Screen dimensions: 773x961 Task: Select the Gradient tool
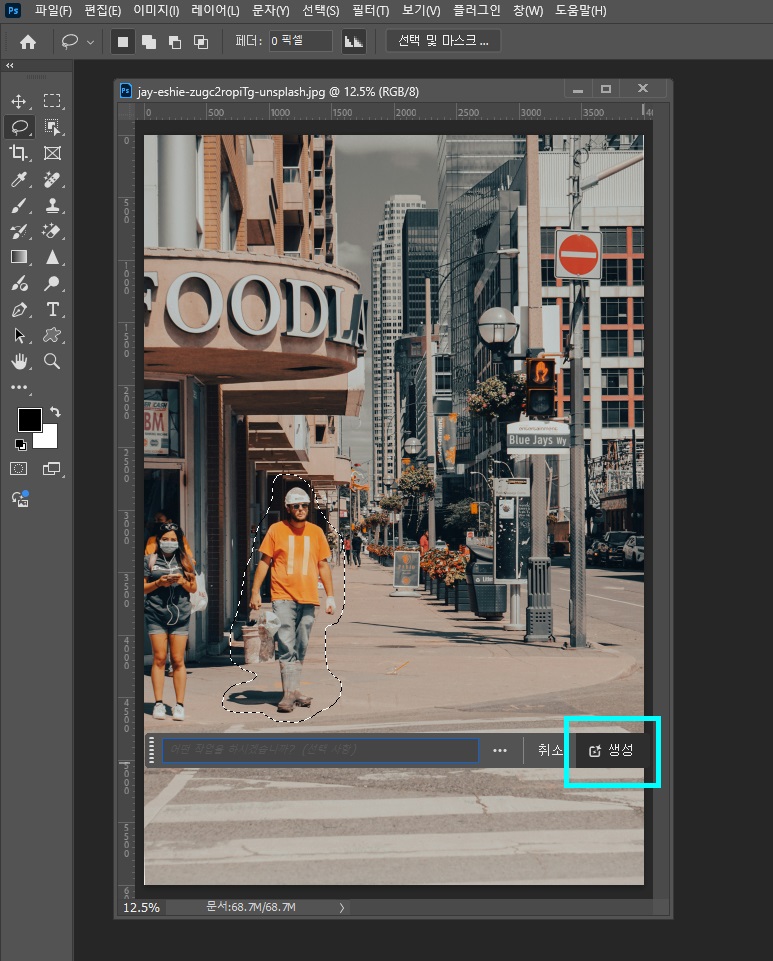tap(19, 257)
